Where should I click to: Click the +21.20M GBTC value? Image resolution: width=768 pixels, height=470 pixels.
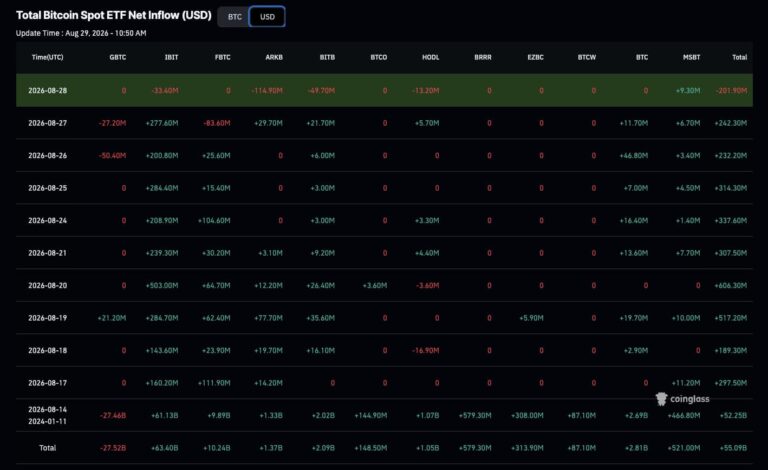tap(112, 318)
